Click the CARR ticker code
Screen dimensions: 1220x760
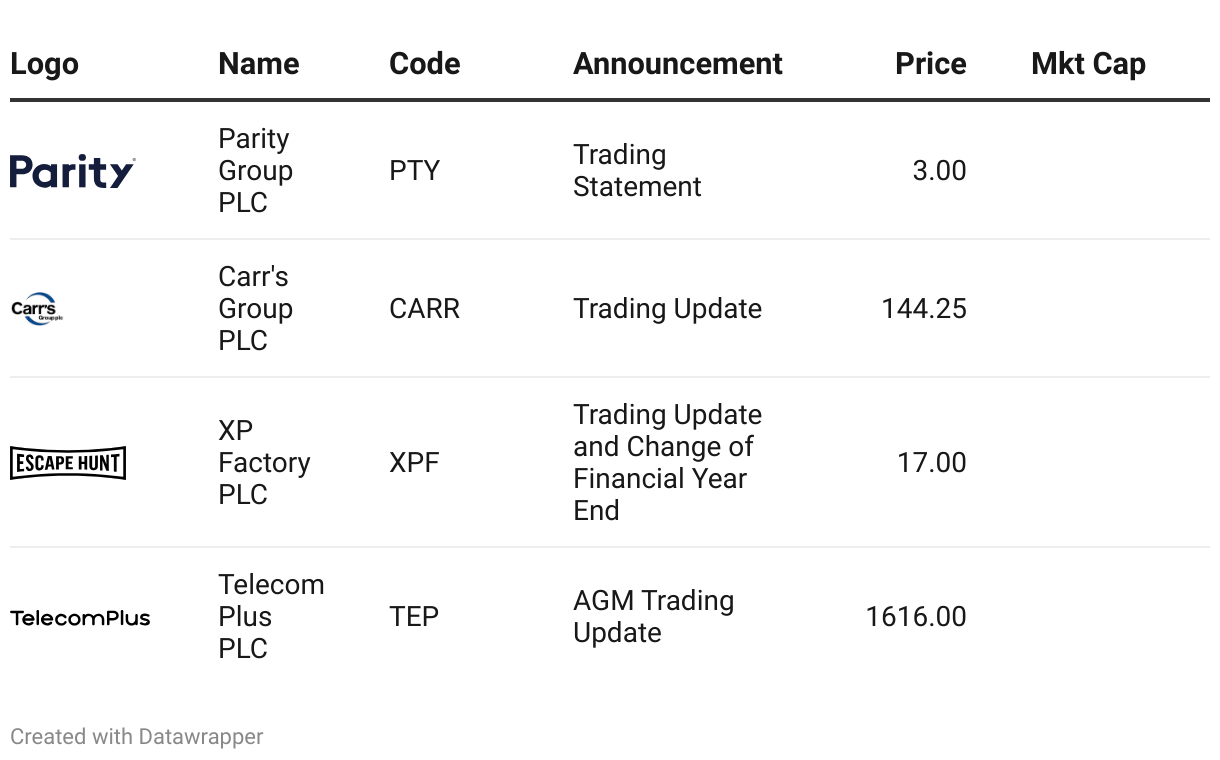point(424,309)
